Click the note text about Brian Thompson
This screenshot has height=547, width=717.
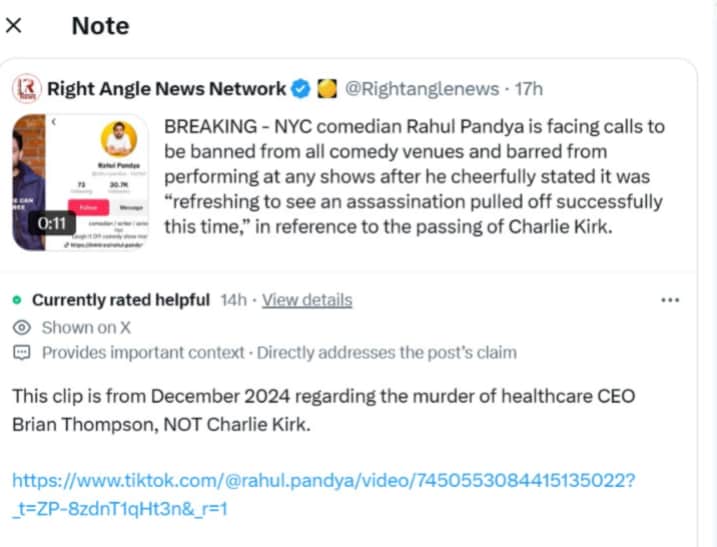click(x=324, y=410)
